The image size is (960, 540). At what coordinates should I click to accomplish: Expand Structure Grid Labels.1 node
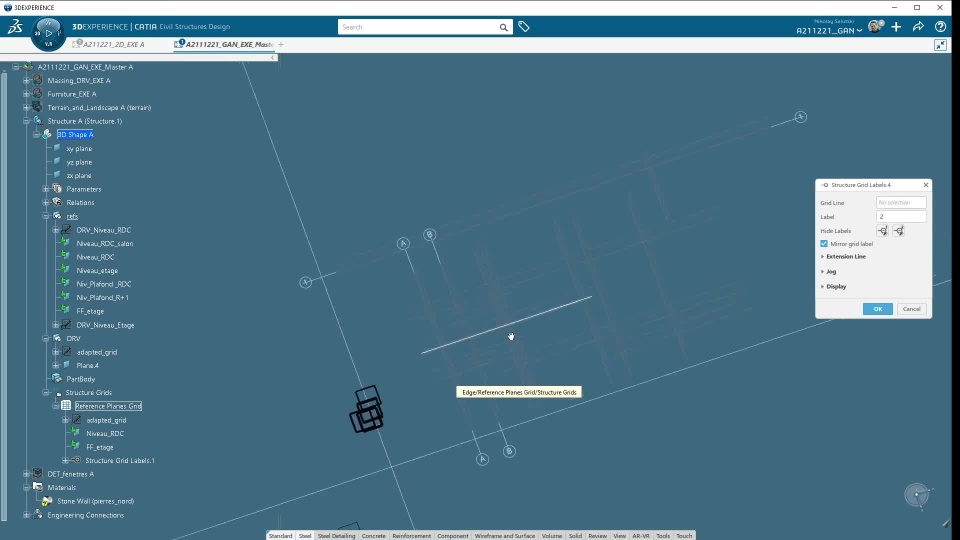coord(66,460)
